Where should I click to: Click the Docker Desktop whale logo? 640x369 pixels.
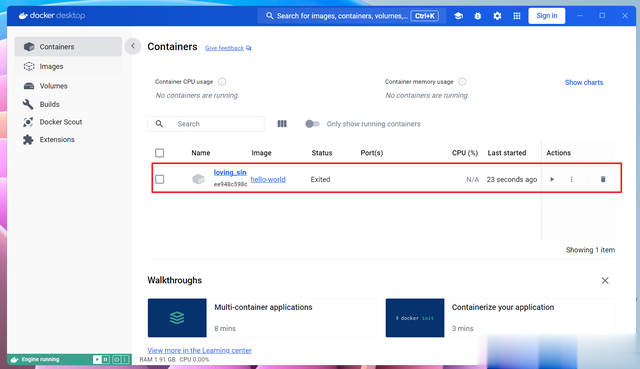(23, 16)
